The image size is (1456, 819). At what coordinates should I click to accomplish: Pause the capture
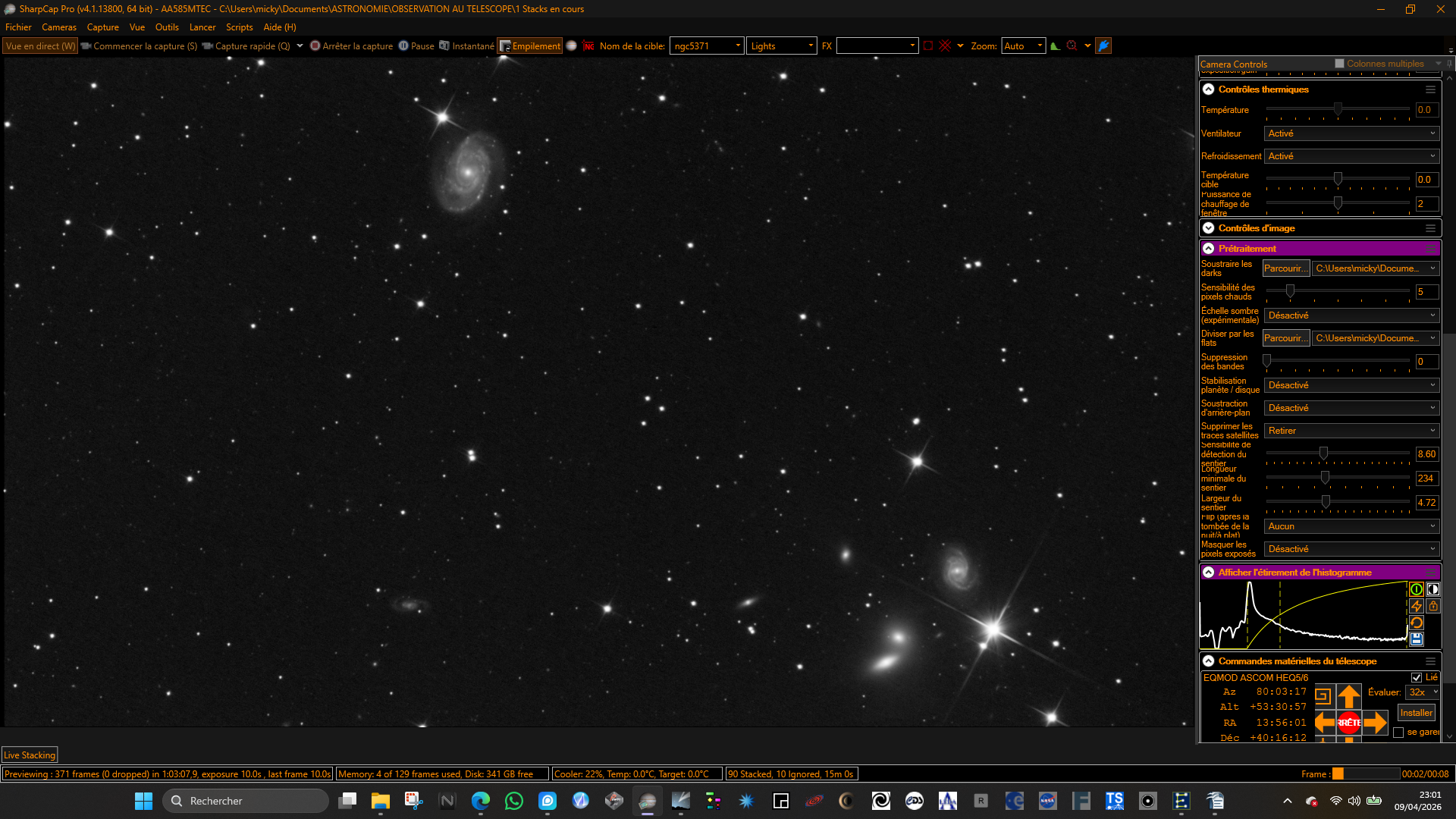[416, 46]
